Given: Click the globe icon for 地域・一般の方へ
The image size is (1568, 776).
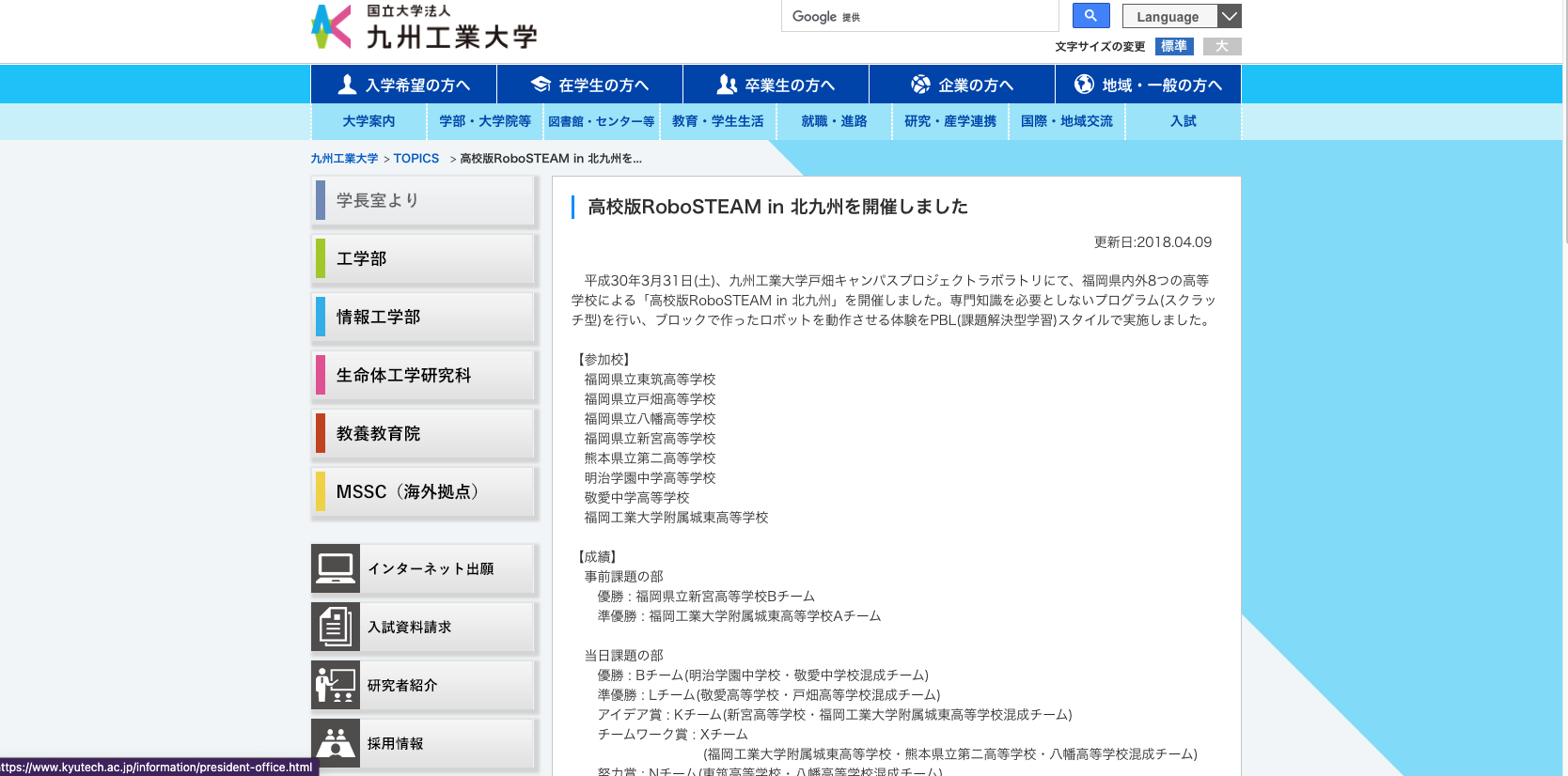Looking at the screenshot, I should (x=1084, y=85).
